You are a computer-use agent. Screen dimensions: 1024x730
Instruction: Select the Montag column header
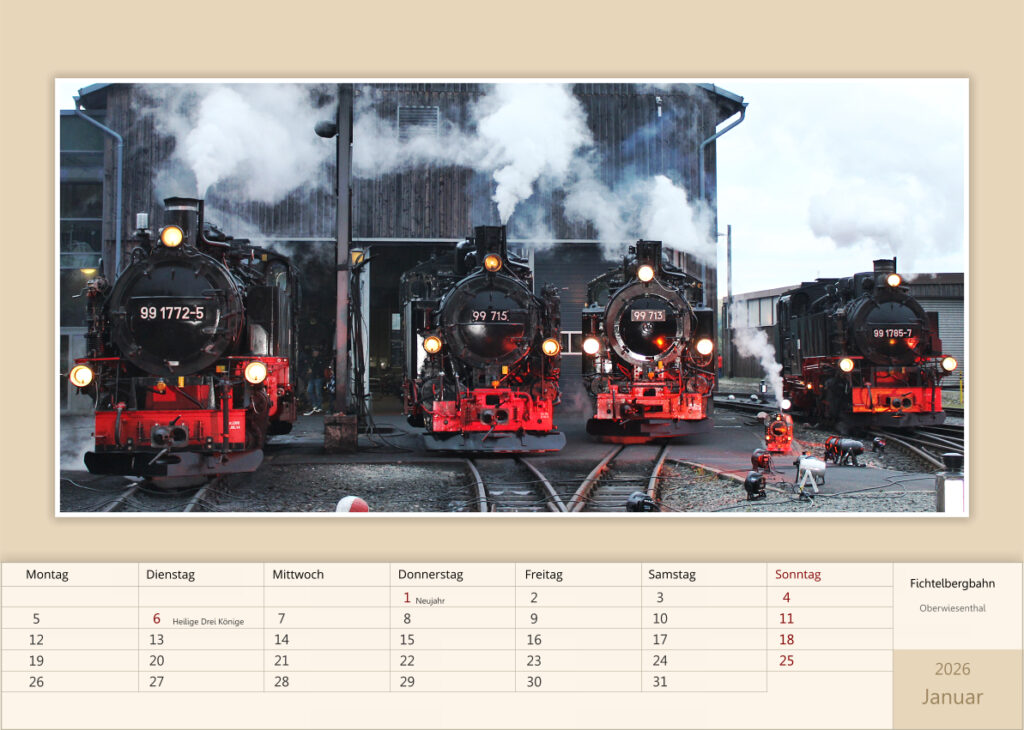click(47, 575)
